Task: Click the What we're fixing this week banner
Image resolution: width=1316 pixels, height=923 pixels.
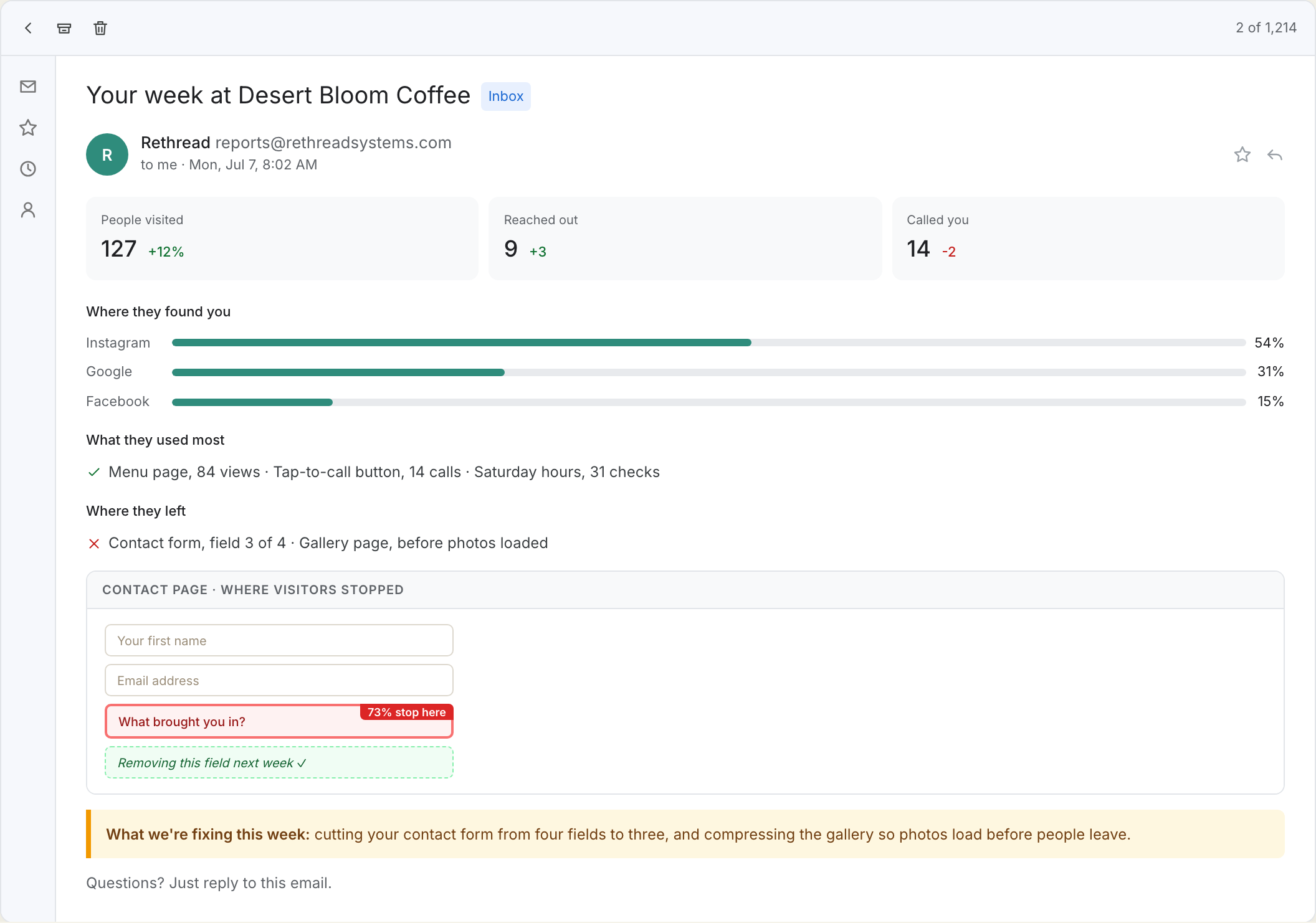Action: (x=685, y=834)
